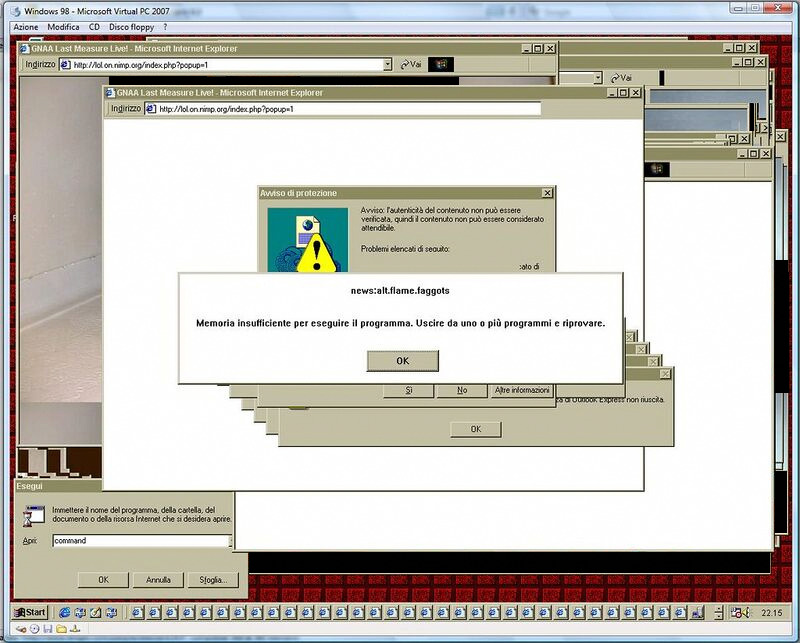
Task: Click the Windows logo throbber in the right-side IE window
Action: click(x=657, y=169)
